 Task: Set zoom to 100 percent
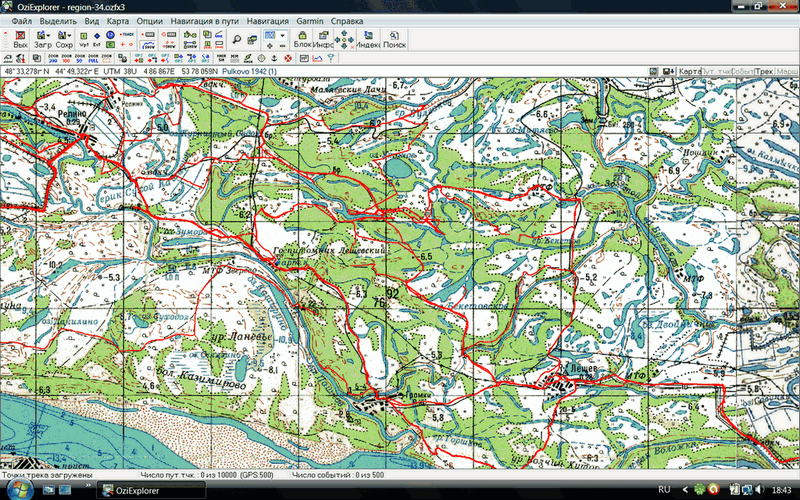(x=66, y=58)
